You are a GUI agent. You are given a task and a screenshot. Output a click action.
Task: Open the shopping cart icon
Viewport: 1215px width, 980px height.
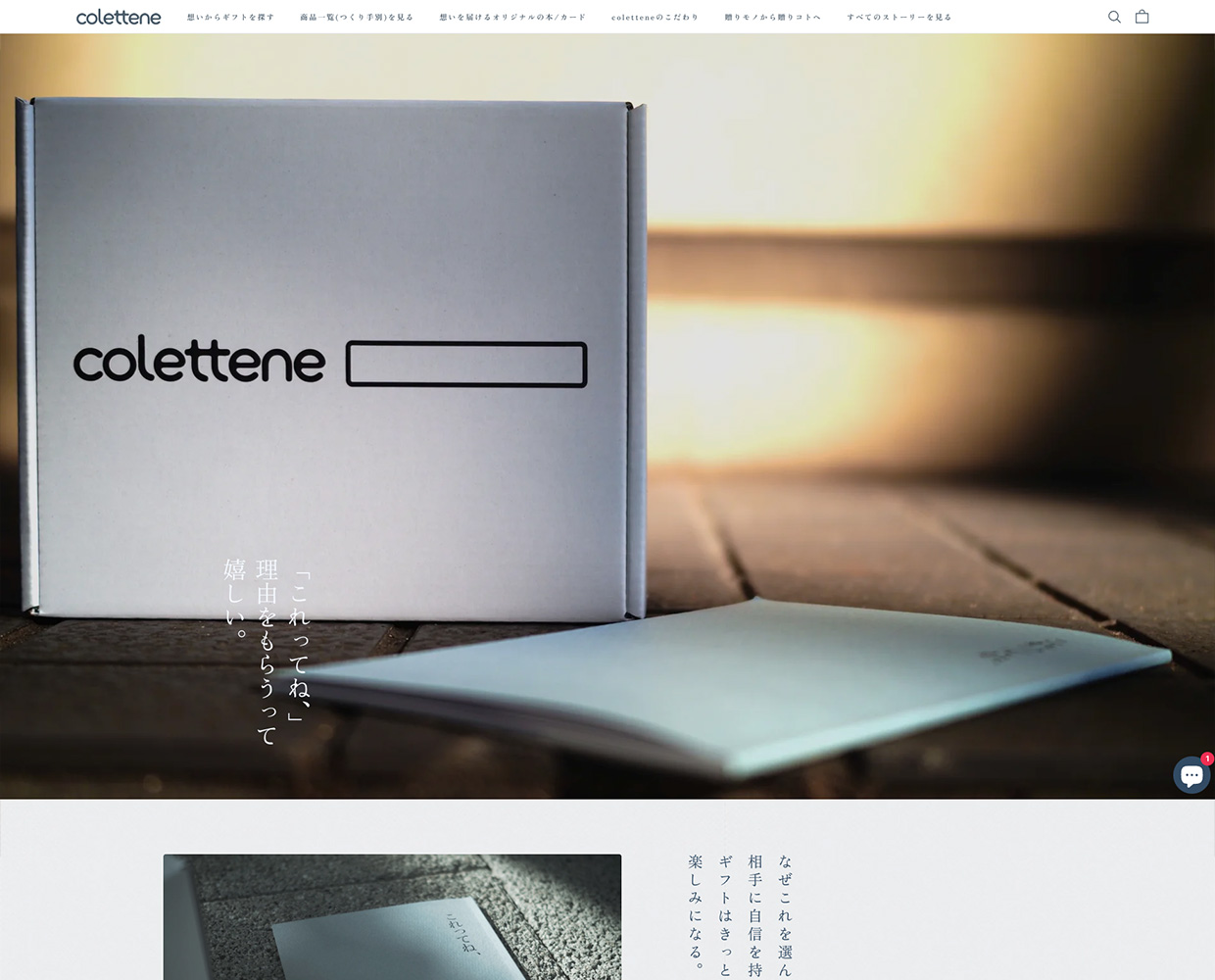(x=1142, y=17)
